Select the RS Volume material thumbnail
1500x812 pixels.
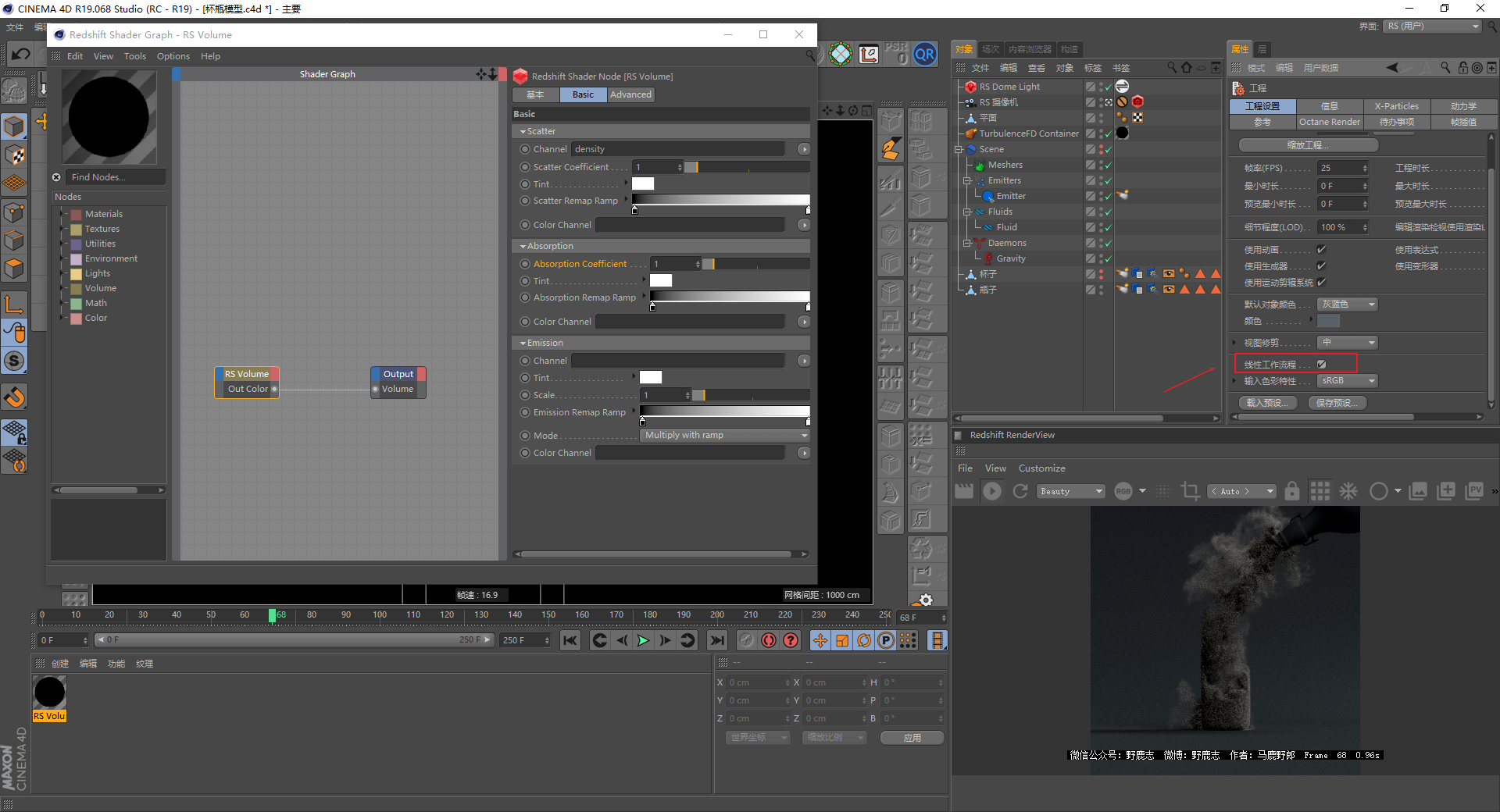[49, 693]
